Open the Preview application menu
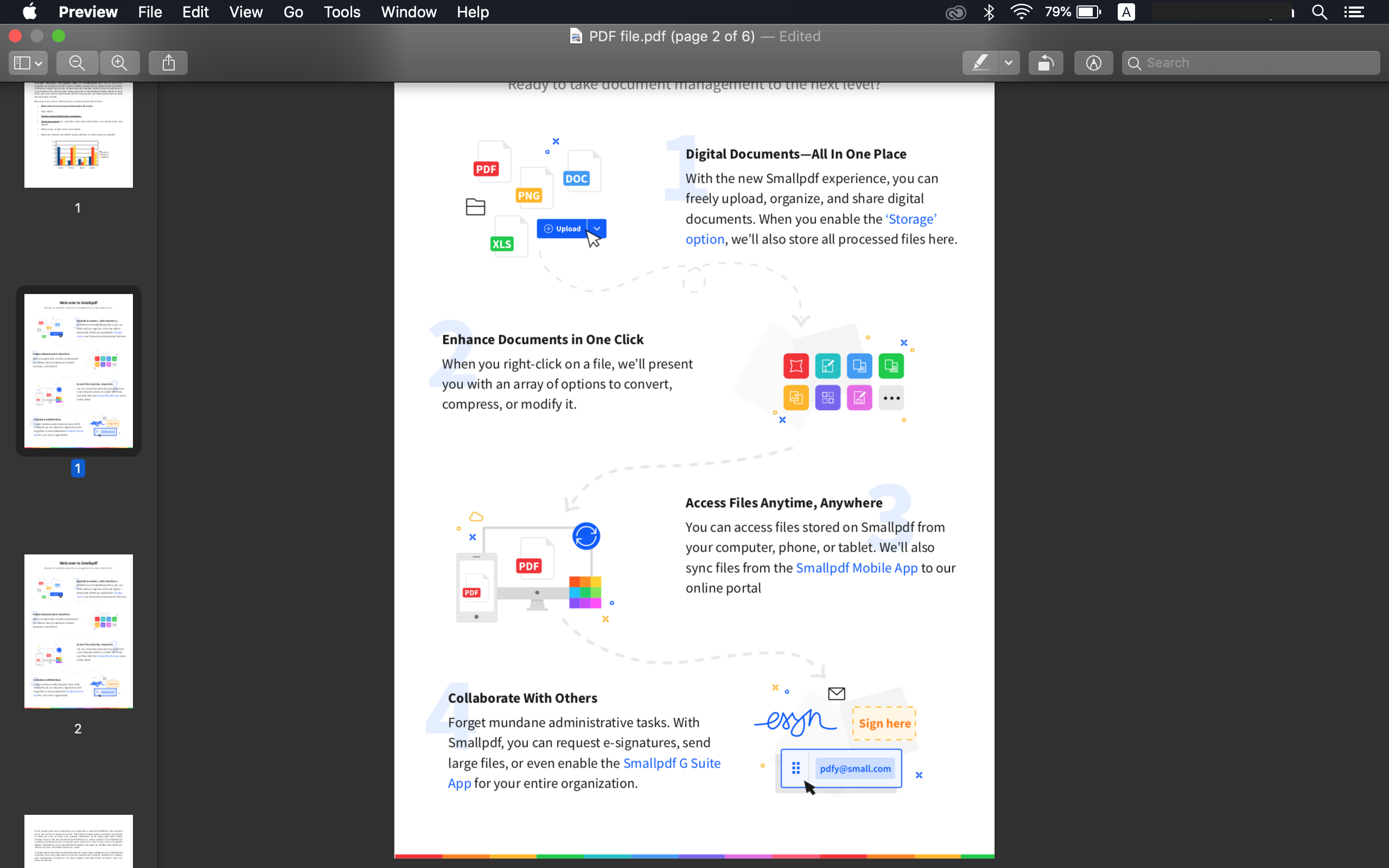The height and width of the screenshot is (868, 1389). pyautogui.click(x=88, y=11)
